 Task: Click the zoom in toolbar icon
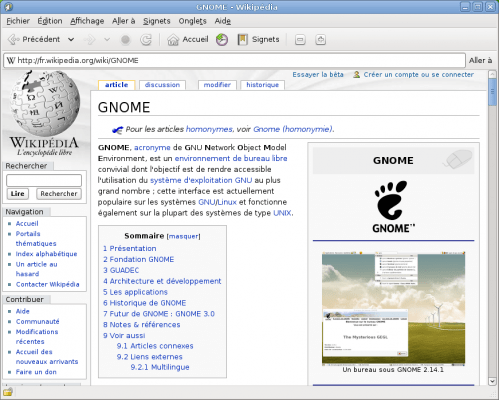[320, 40]
